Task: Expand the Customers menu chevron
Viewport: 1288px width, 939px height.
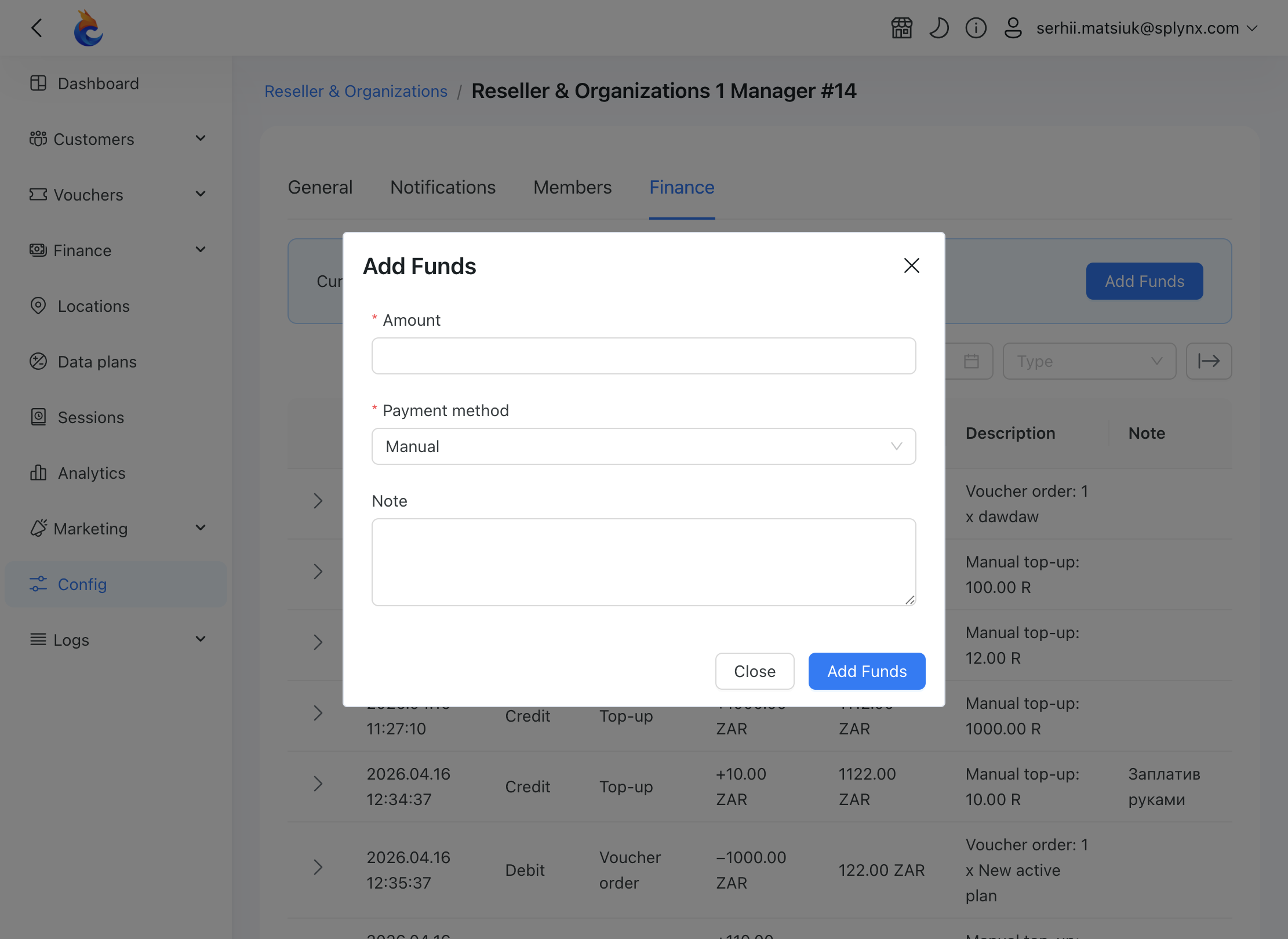Action: point(201,139)
